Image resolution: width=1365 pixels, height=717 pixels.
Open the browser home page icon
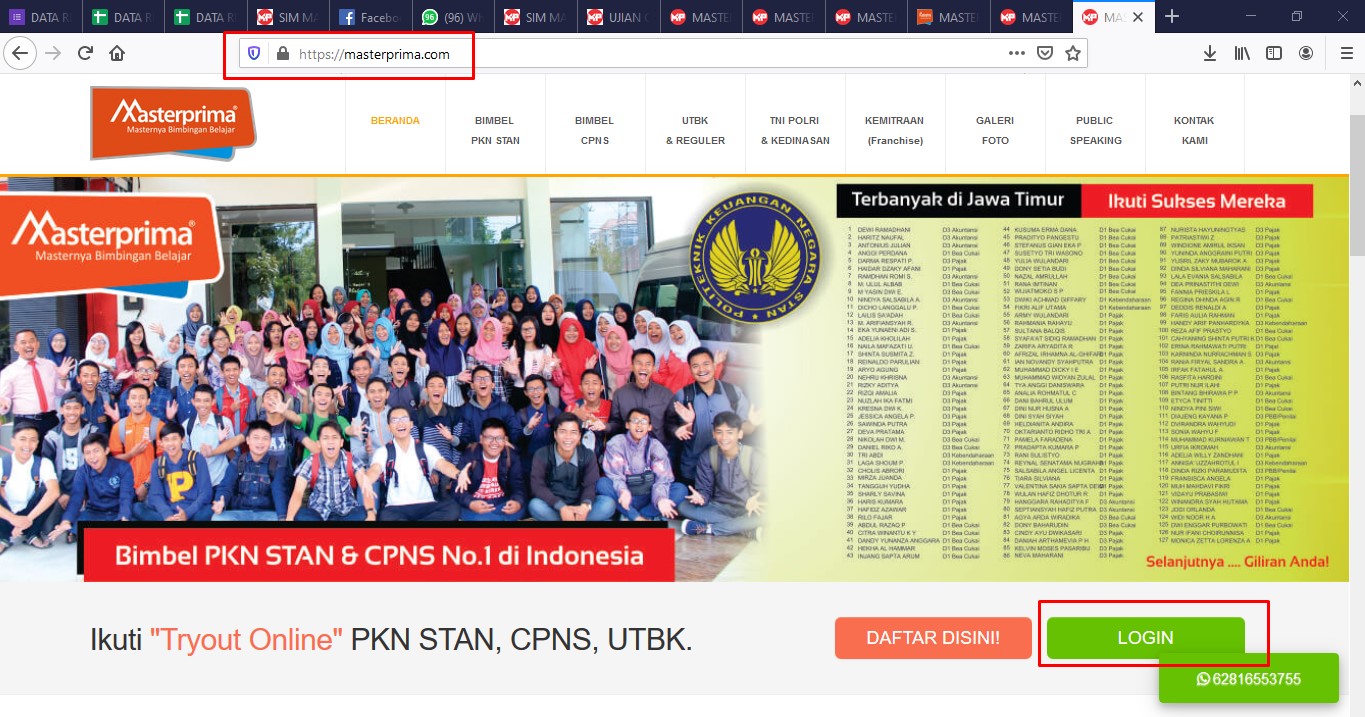117,53
